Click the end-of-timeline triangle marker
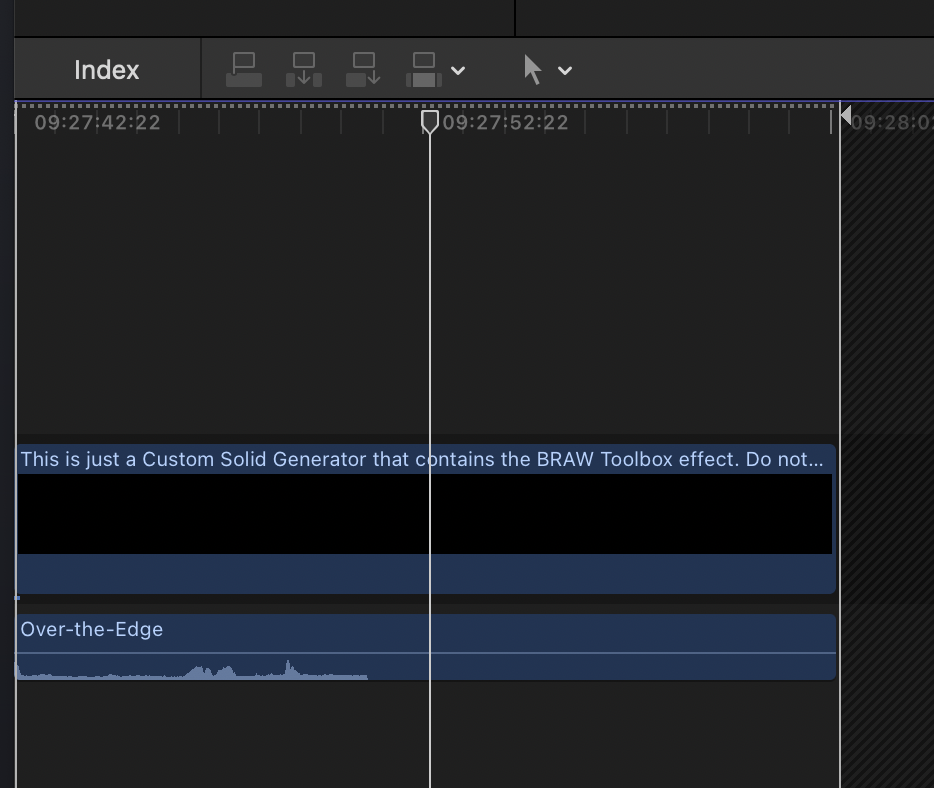 tap(845, 116)
